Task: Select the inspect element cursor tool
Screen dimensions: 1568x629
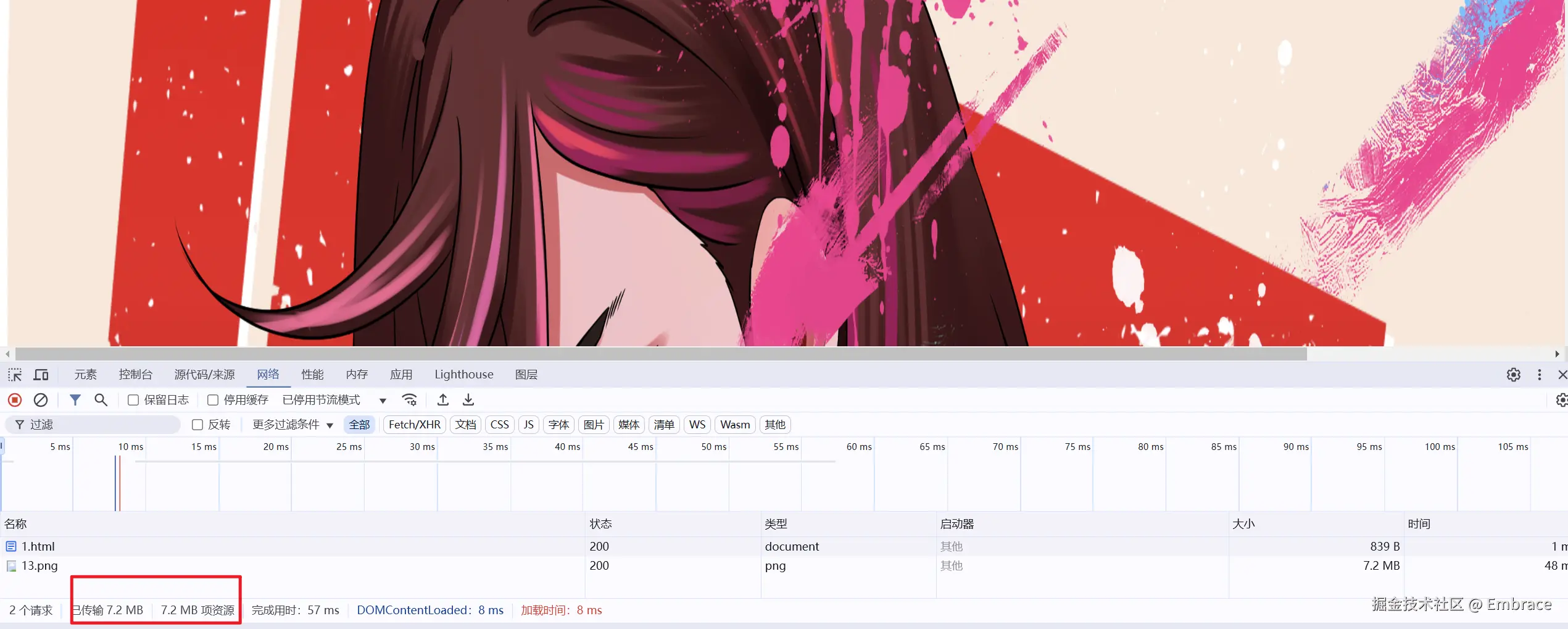Action: pos(14,375)
